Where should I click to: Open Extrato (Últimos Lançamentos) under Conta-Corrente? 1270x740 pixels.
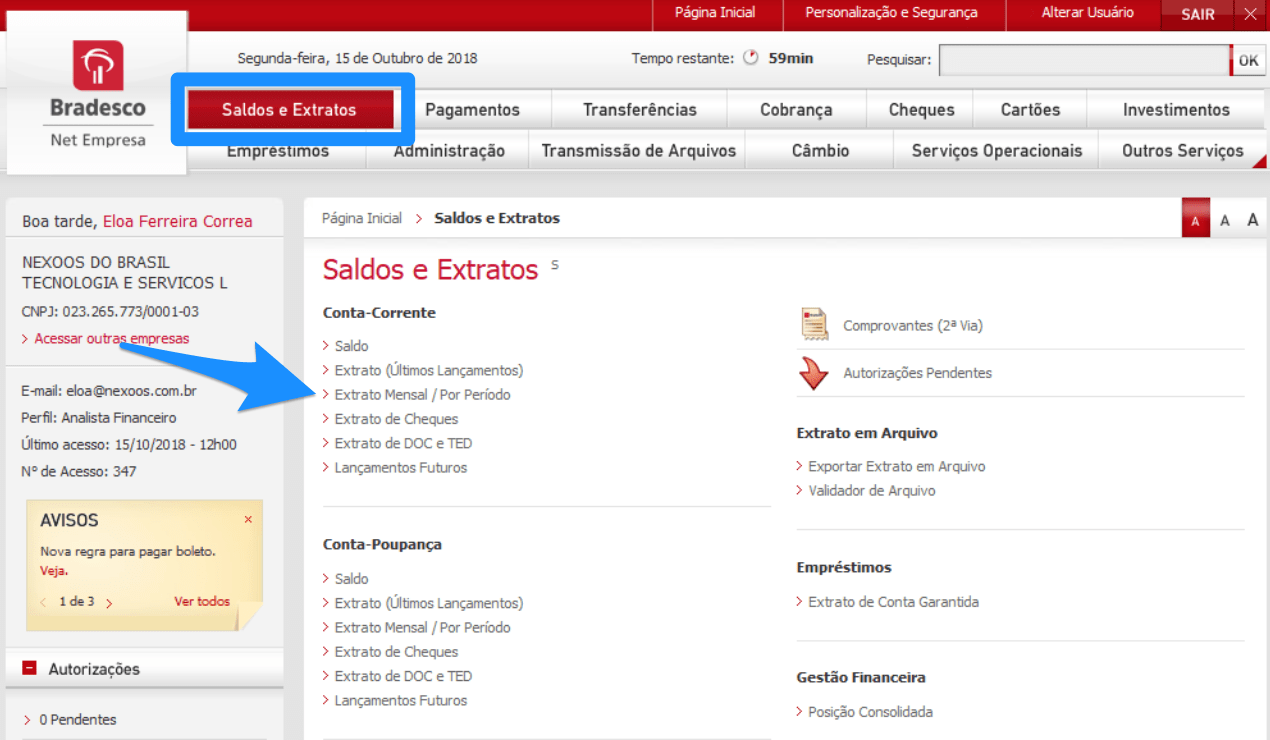tap(429, 371)
